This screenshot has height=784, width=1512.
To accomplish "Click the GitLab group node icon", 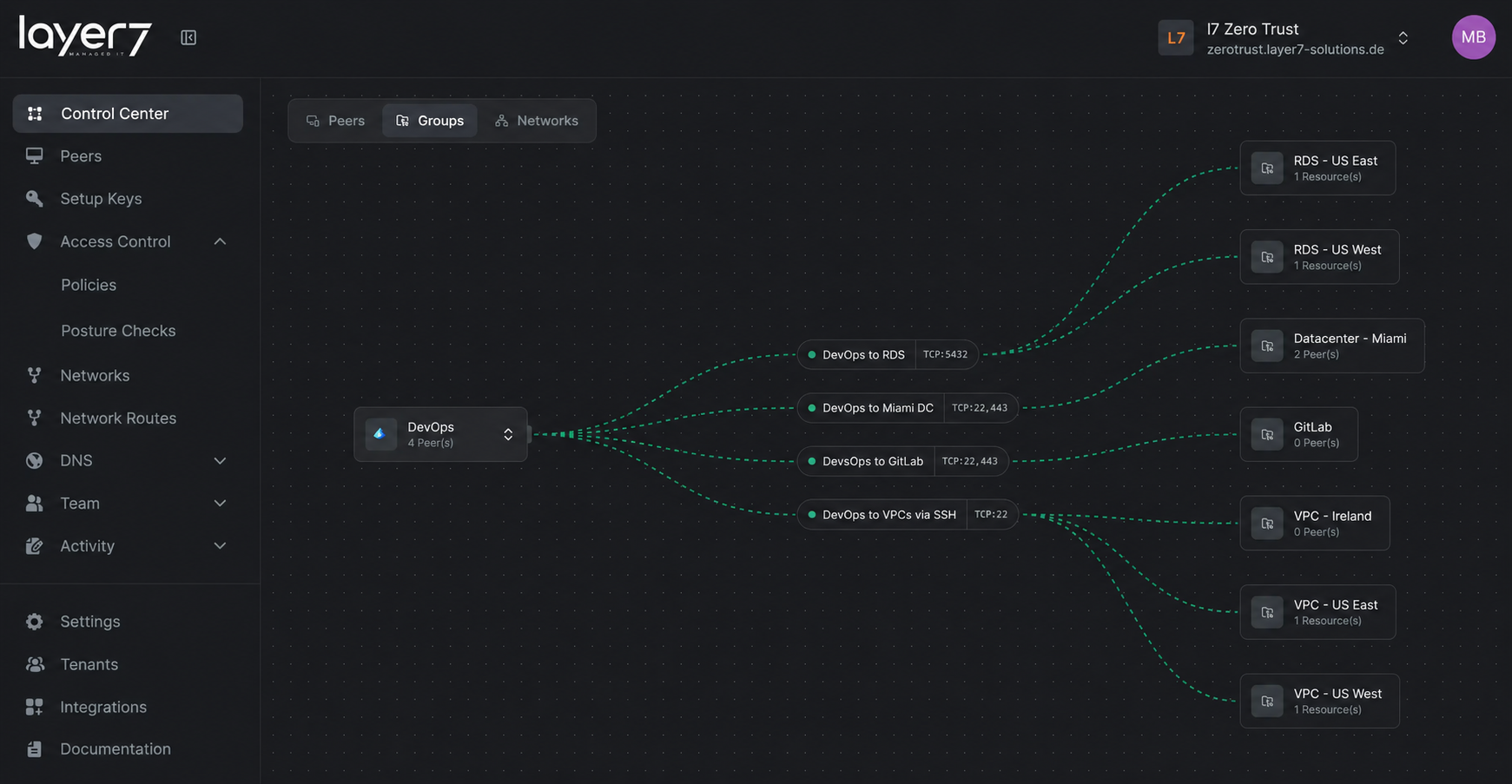I will tap(1267, 435).
